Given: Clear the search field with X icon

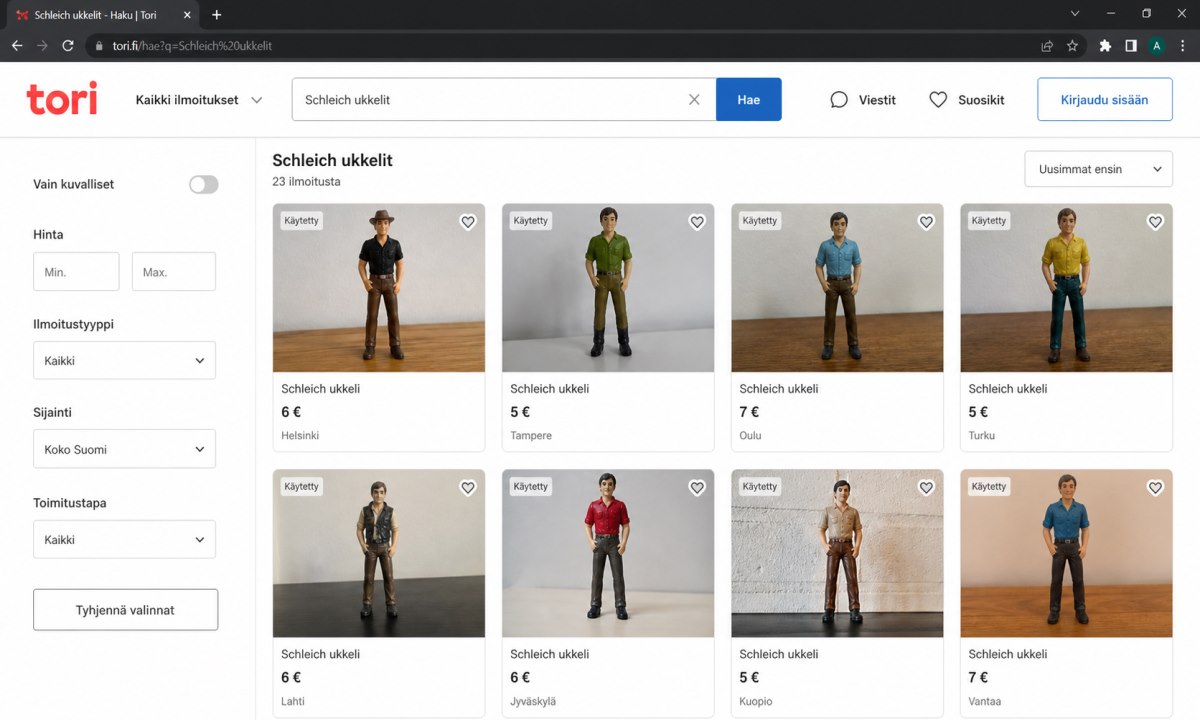Looking at the screenshot, I should click(694, 100).
